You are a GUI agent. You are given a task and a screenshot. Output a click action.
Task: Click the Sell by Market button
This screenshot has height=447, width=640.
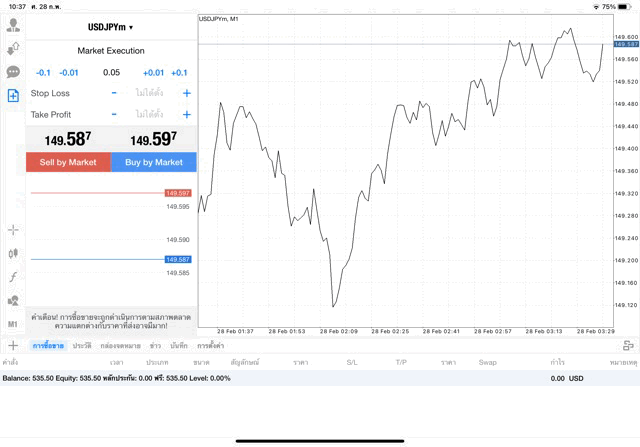coord(68,162)
